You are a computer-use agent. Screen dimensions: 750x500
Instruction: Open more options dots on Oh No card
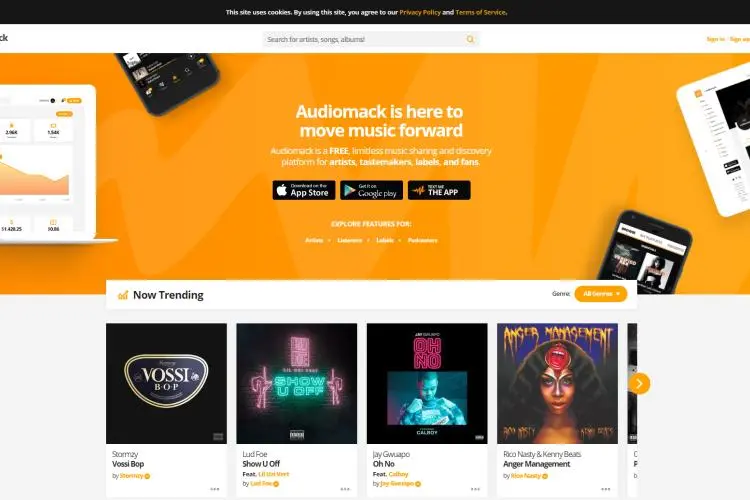(x=475, y=489)
